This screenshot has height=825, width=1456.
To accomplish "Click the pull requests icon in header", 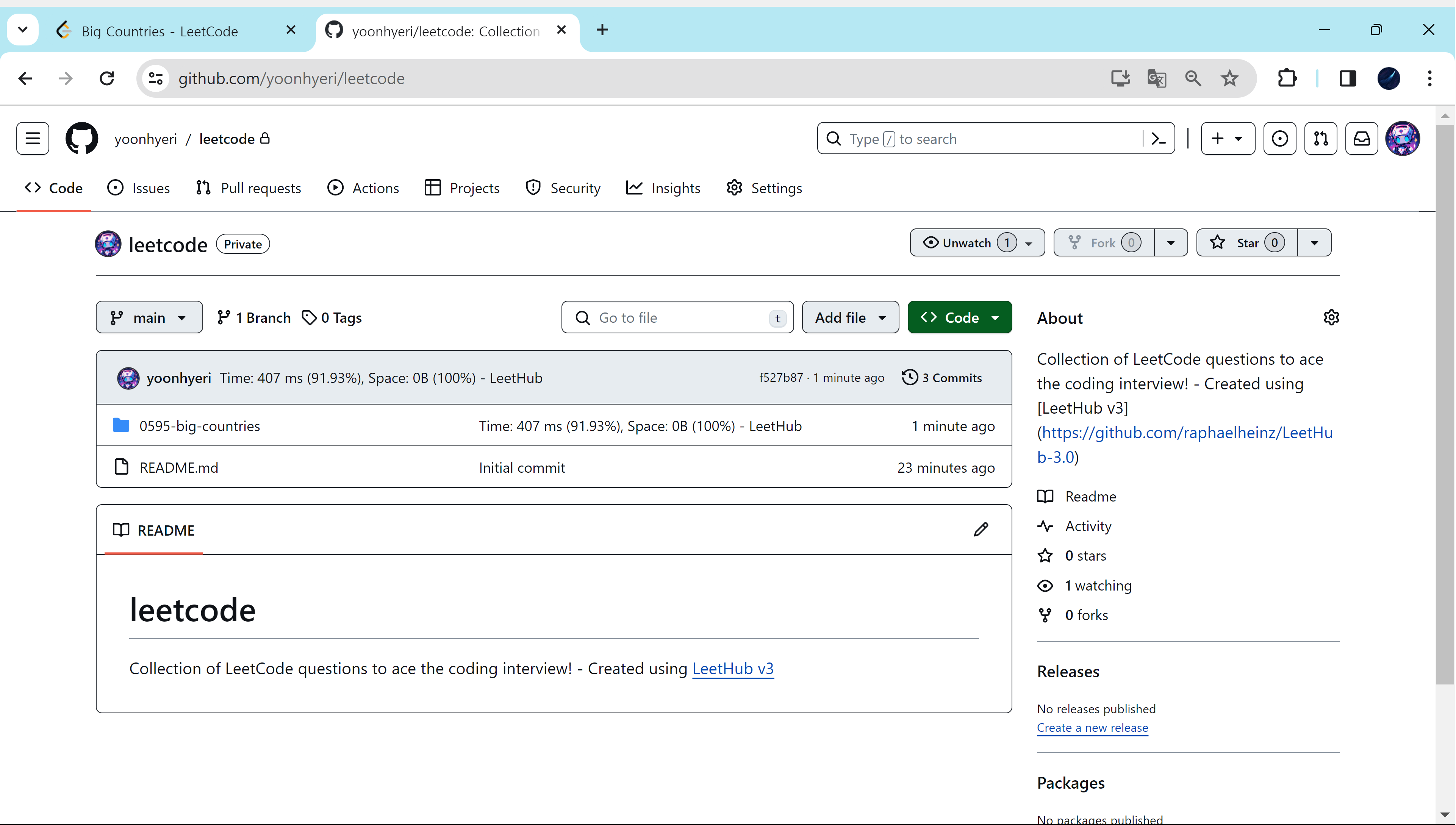I will coord(1320,138).
